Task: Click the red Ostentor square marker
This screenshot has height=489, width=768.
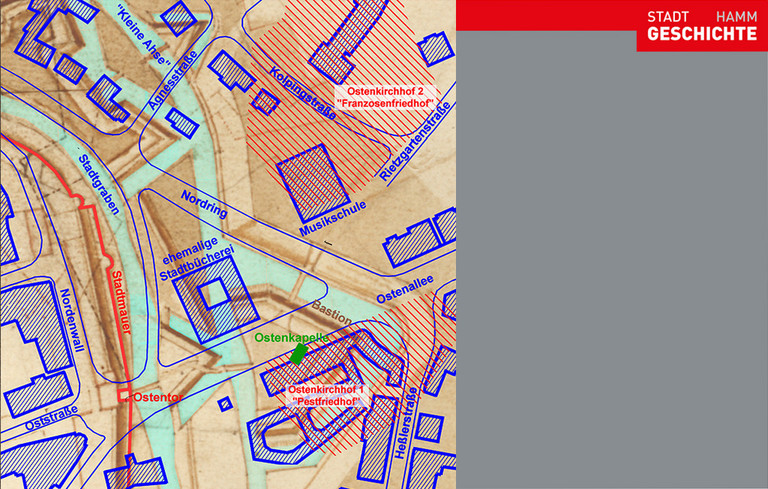Action: coord(124,395)
